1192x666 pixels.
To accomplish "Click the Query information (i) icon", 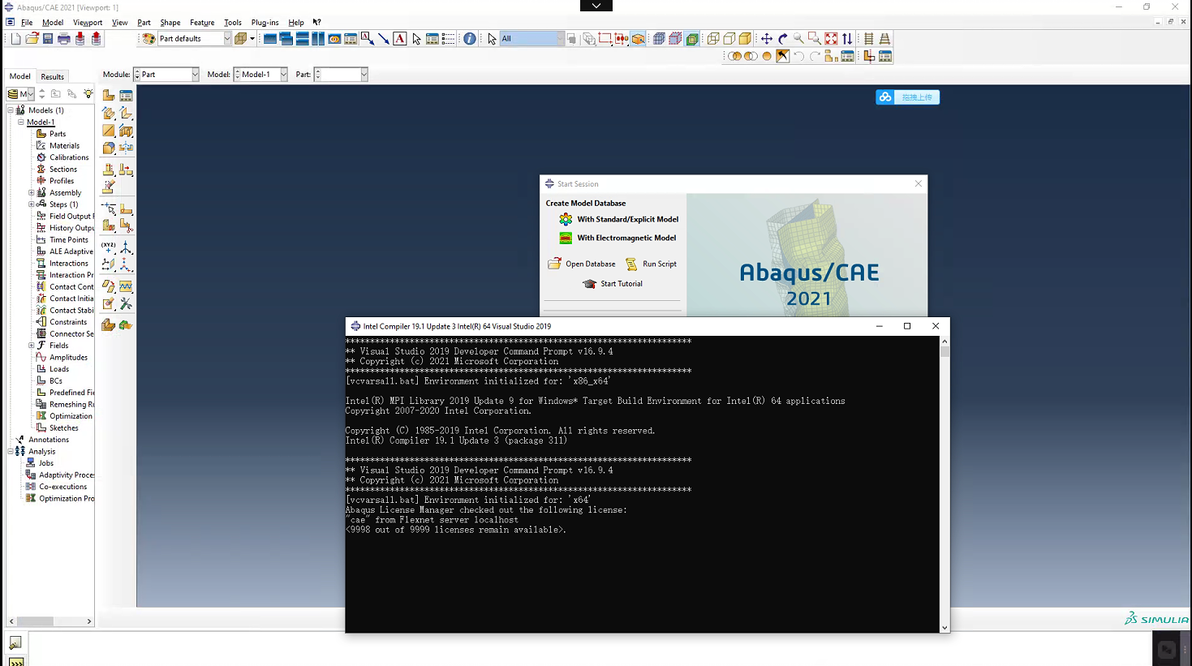I will 470,39.
